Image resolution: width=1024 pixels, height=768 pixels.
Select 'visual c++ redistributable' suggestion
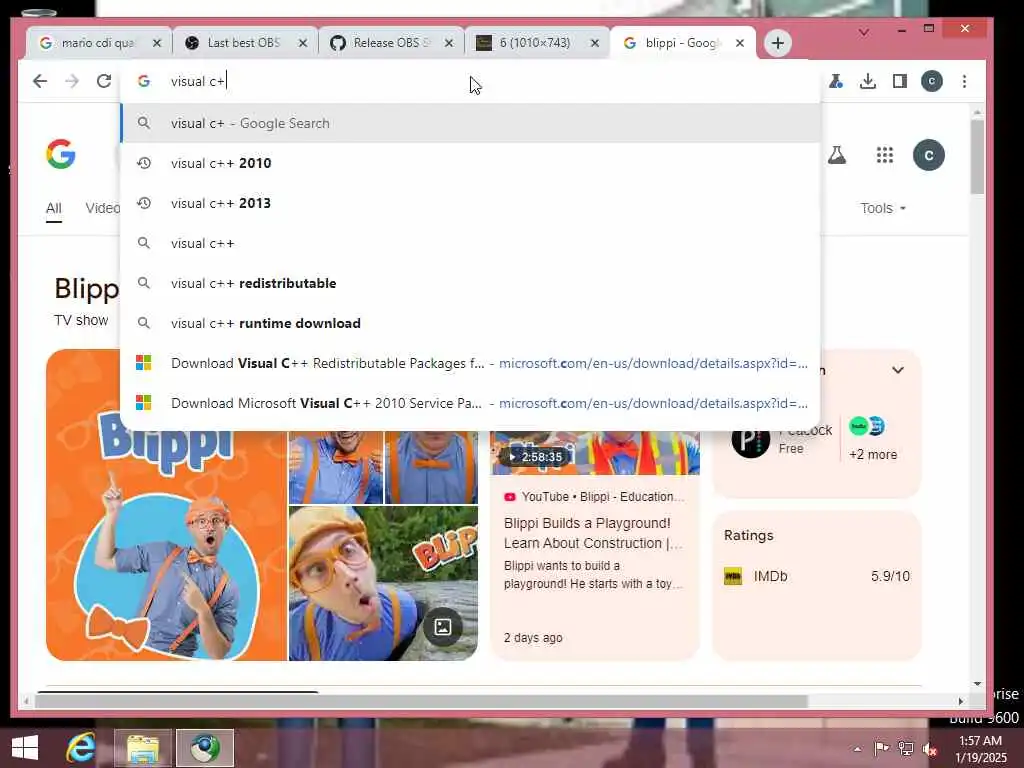coord(470,283)
